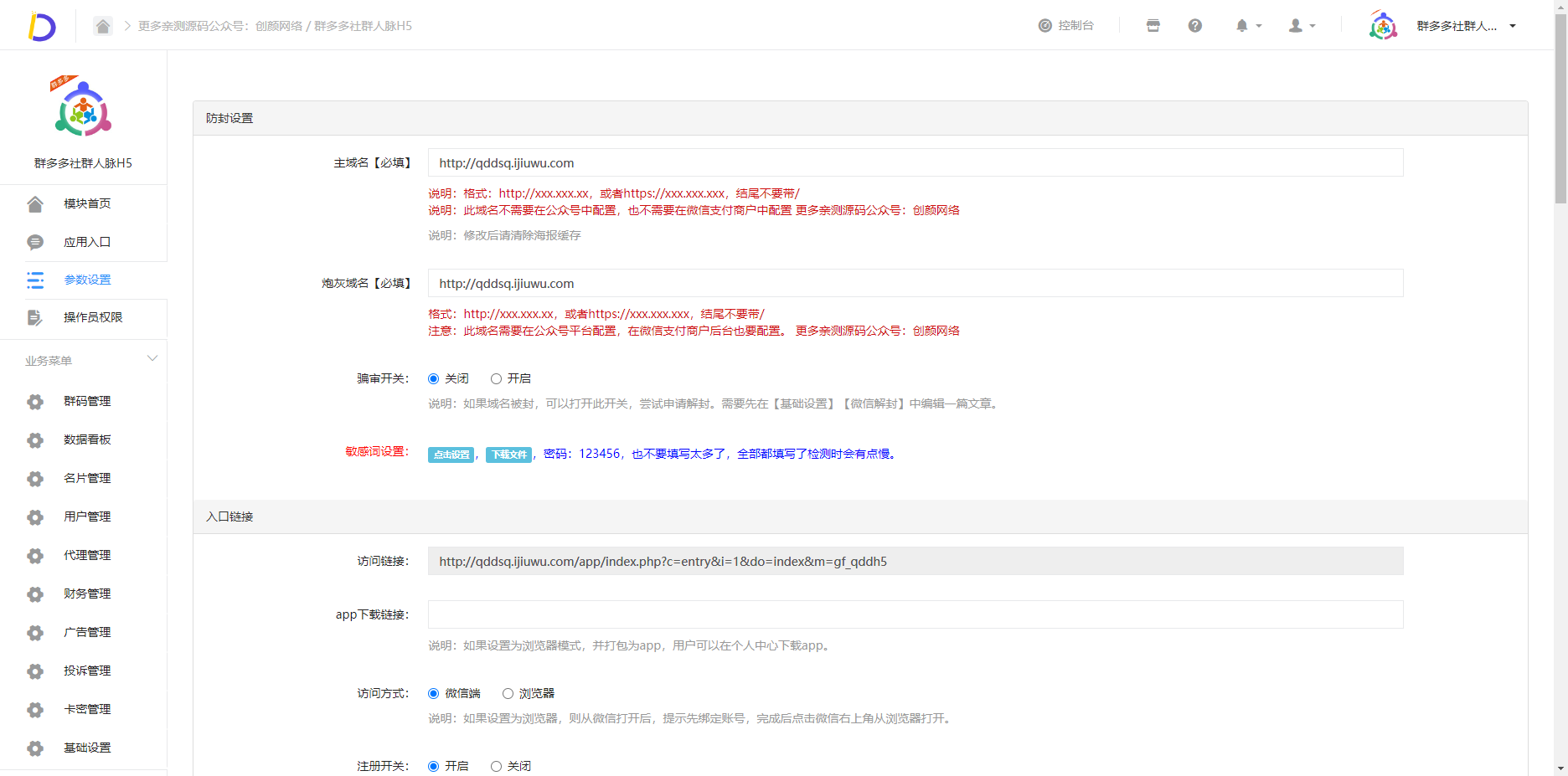Click gear icon beside 群码管理
Image resolution: width=1568 pixels, height=776 pixels.
[35, 402]
